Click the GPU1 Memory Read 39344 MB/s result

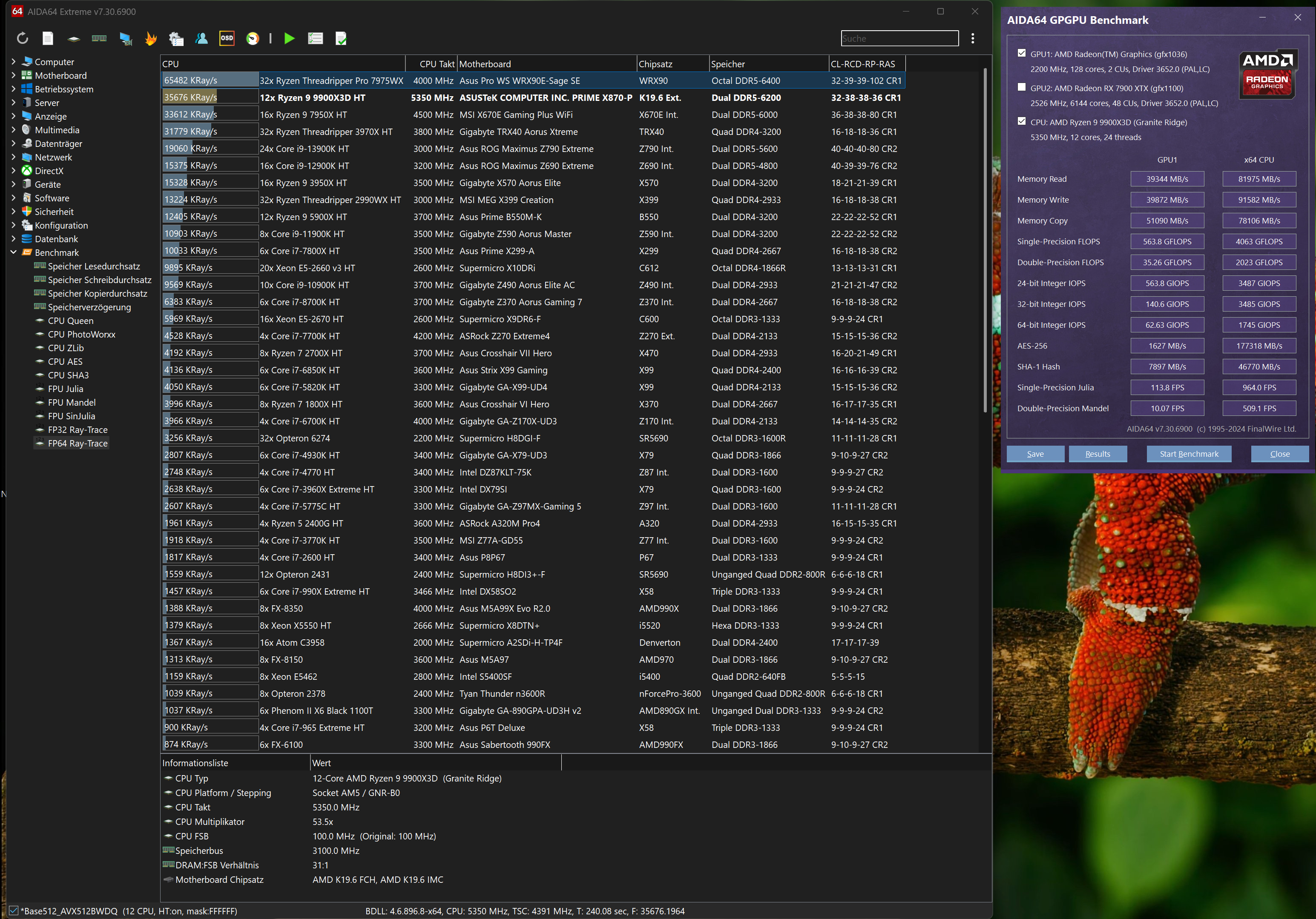1167,179
